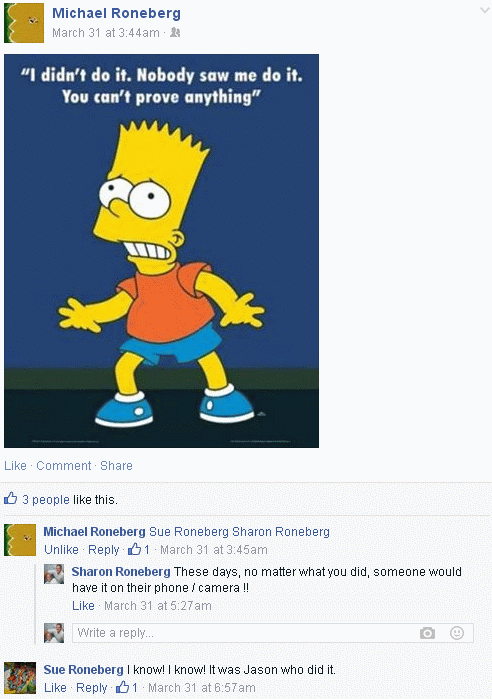Open emoji picker smiley icon in reply box
This screenshot has height=699, width=492.
[457, 633]
